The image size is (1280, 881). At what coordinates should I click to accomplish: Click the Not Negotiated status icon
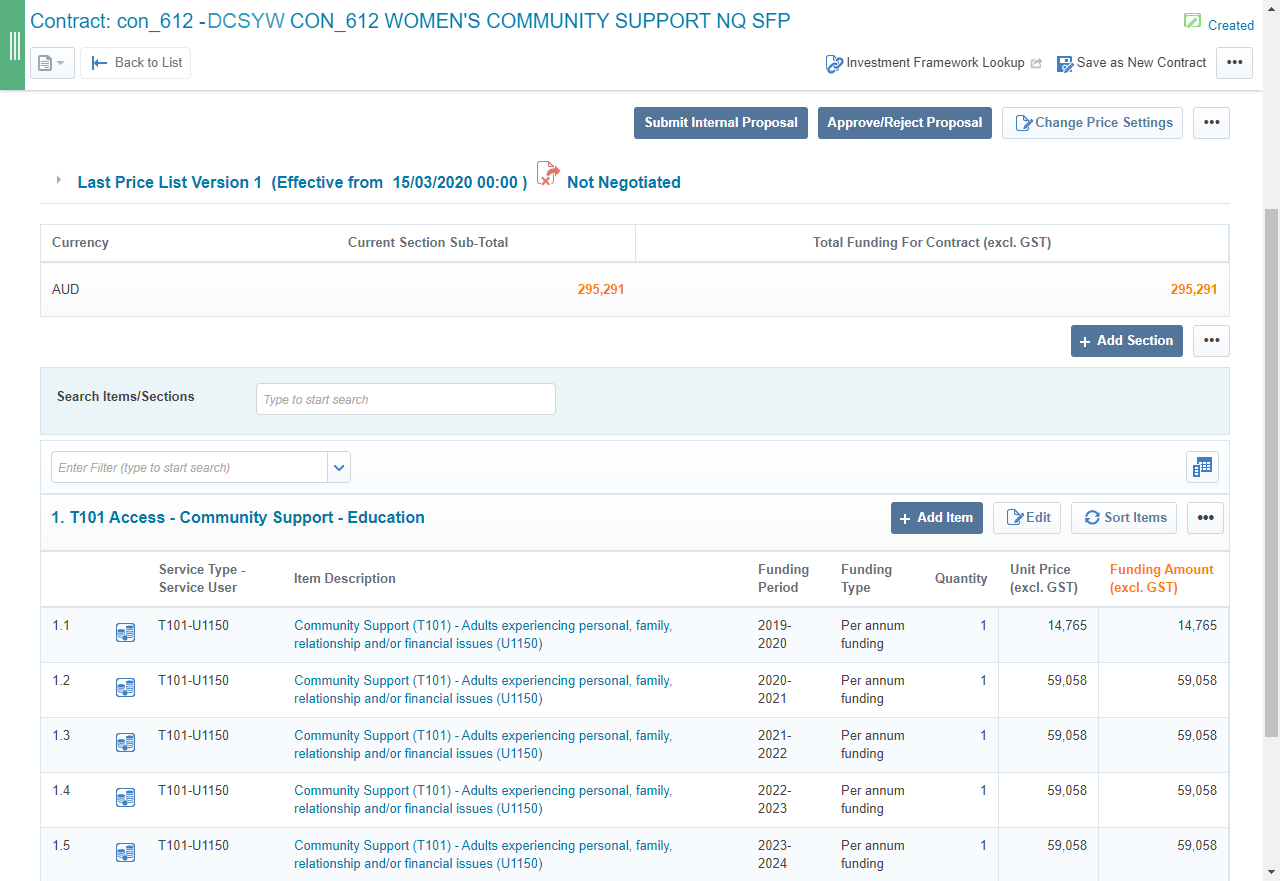pos(548,174)
